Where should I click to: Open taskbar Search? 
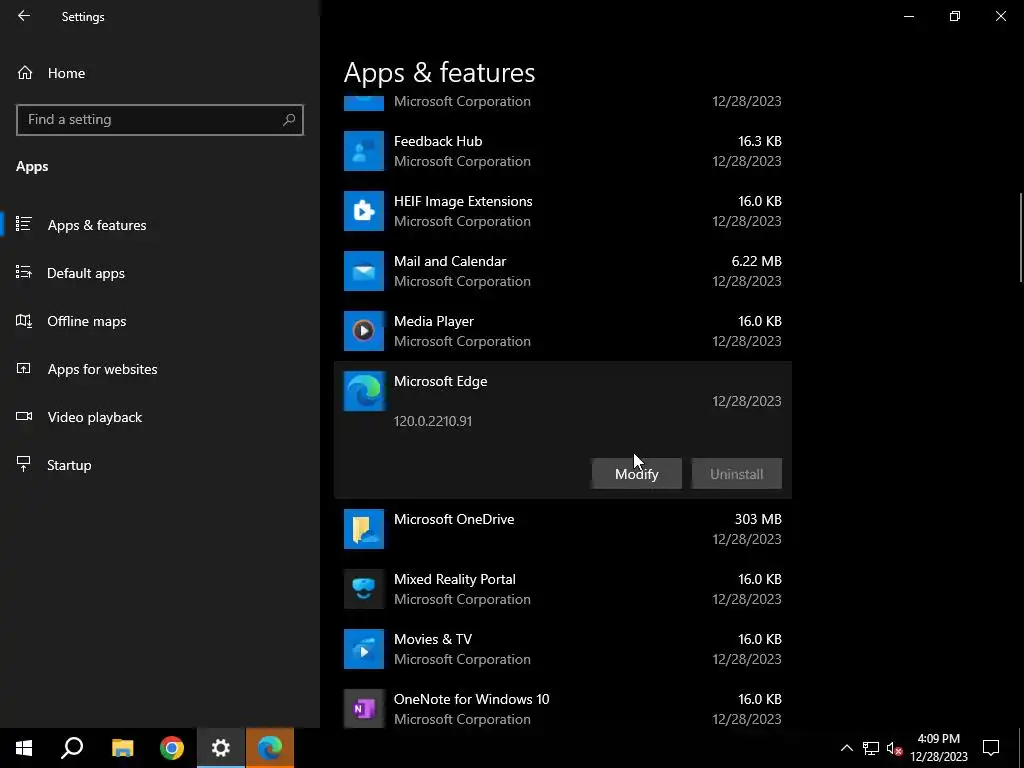(x=72, y=748)
